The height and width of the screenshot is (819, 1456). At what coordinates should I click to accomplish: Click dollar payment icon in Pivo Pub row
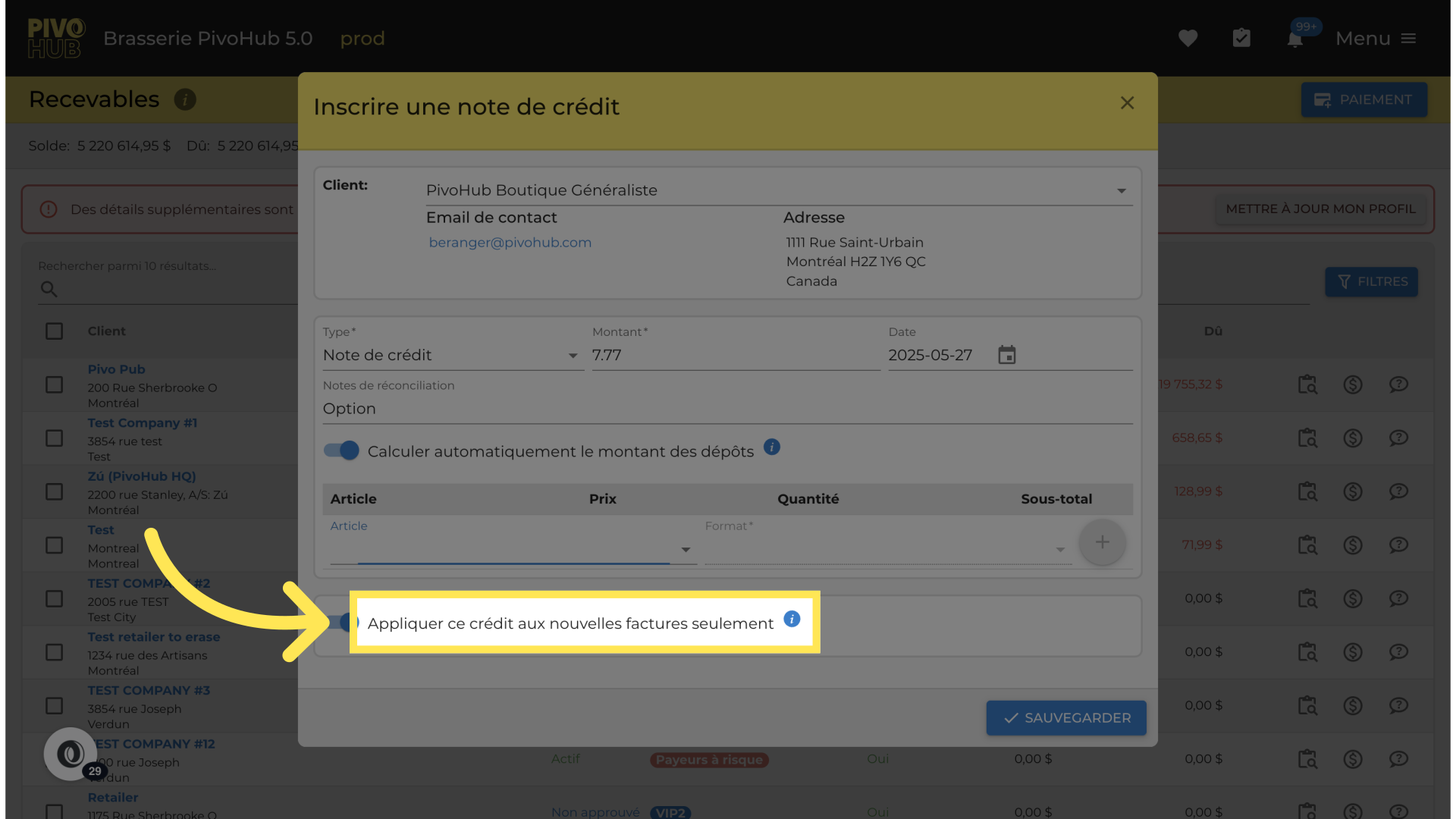[x=1352, y=384]
